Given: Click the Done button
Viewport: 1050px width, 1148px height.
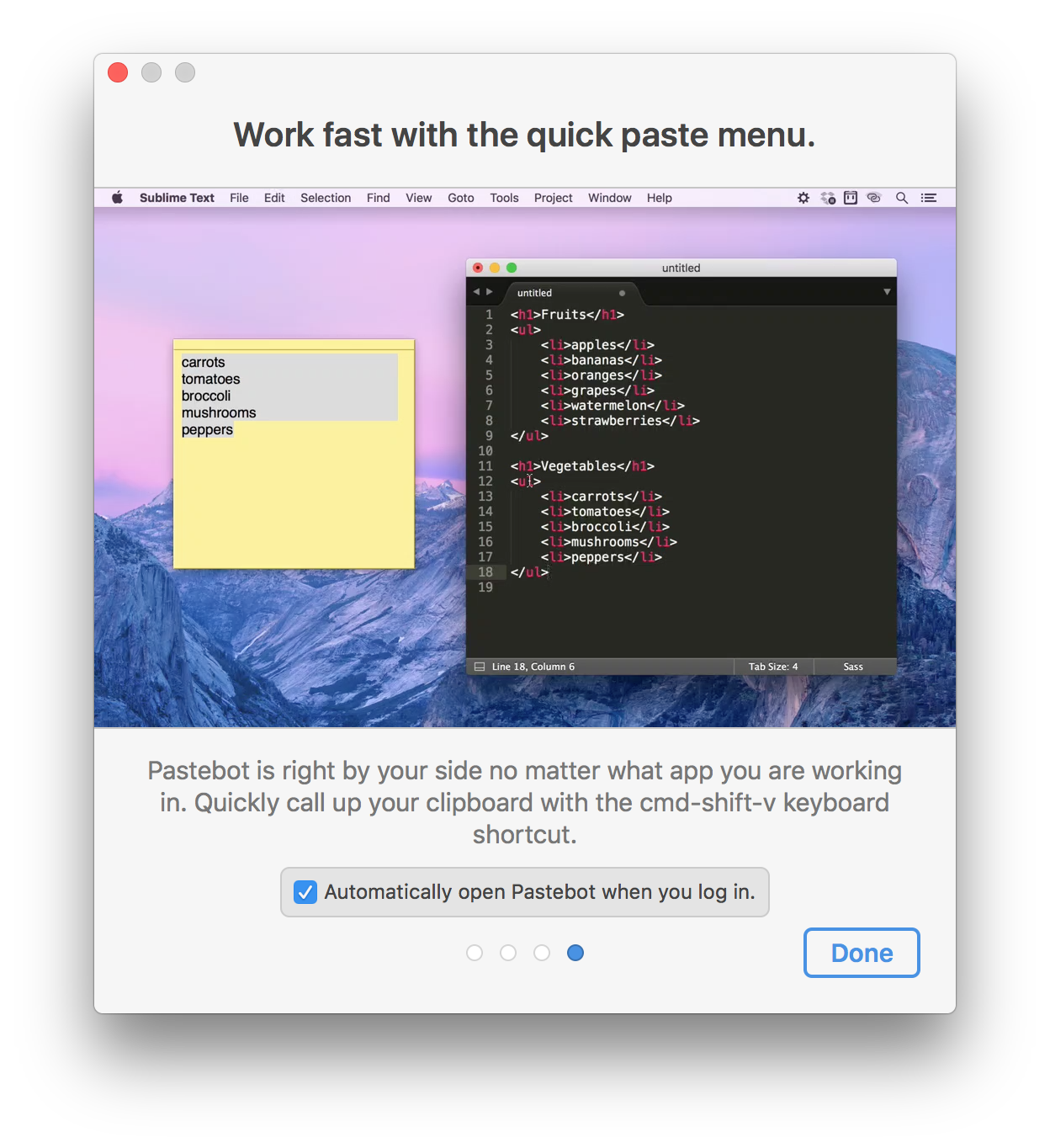Looking at the screenshot, I should click(x=862, y=953).
